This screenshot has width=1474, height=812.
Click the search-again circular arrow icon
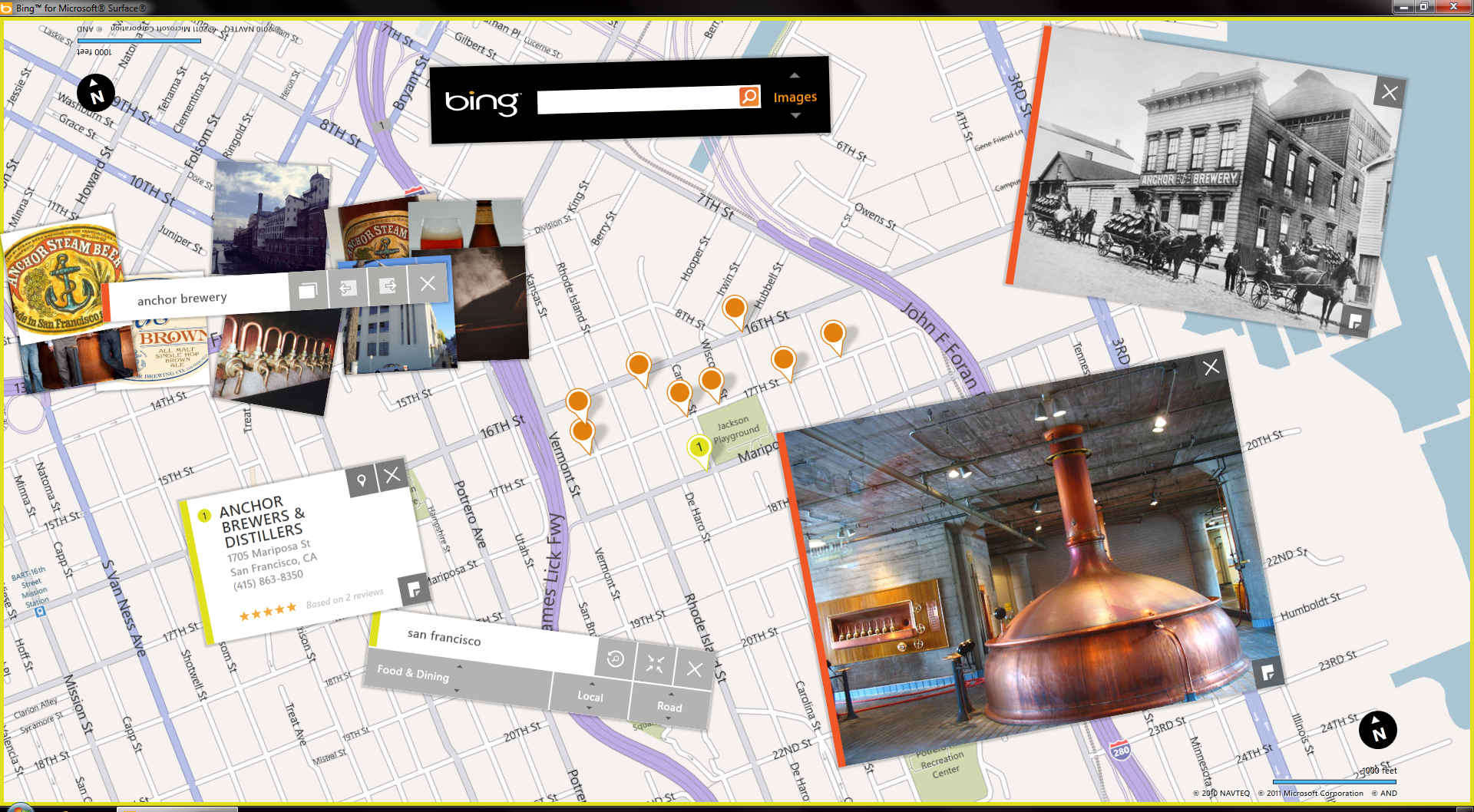pos(615,659)
